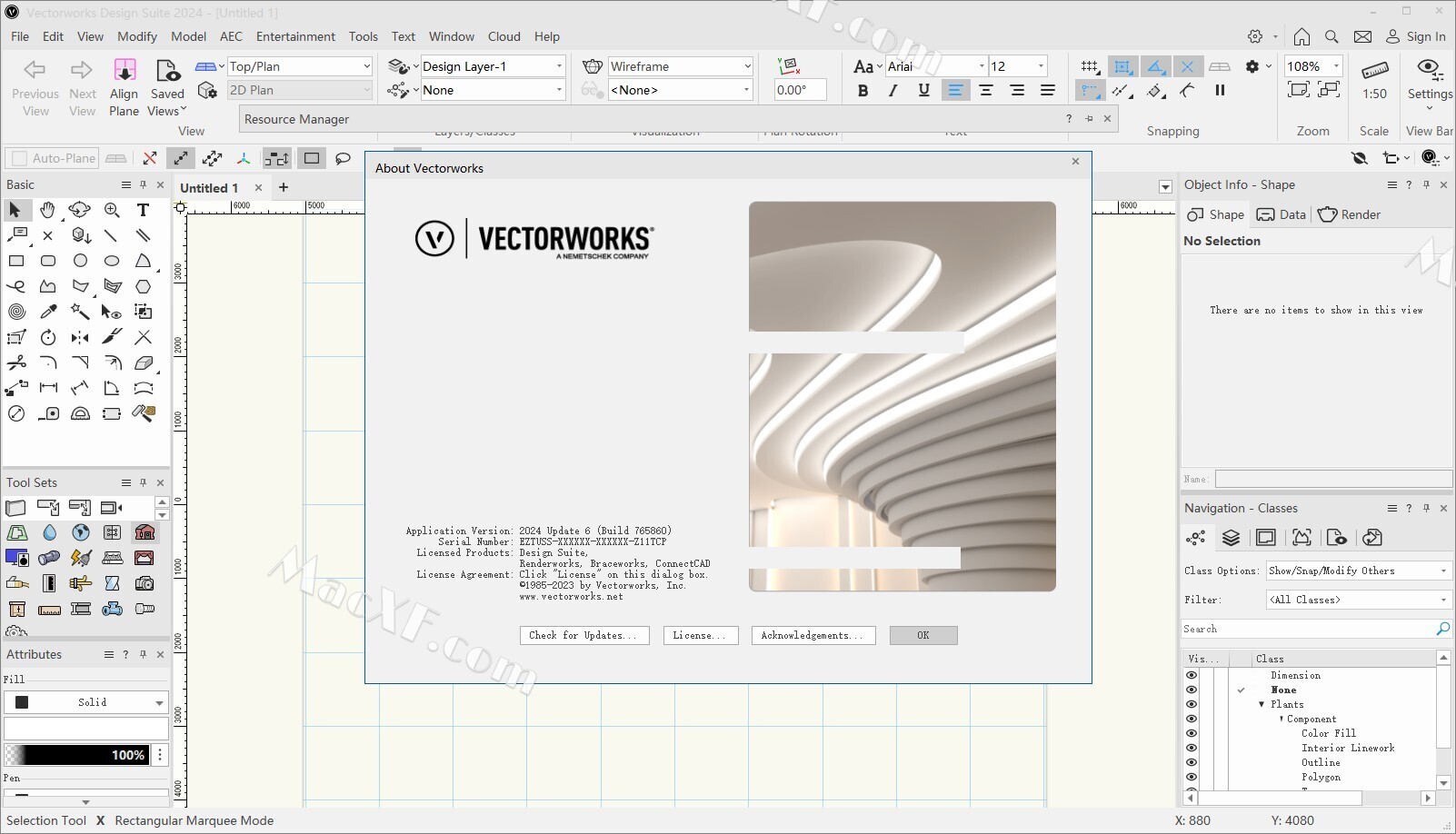Open the Arial font dropdown
1456x834 pixels.
pos(935,66)
